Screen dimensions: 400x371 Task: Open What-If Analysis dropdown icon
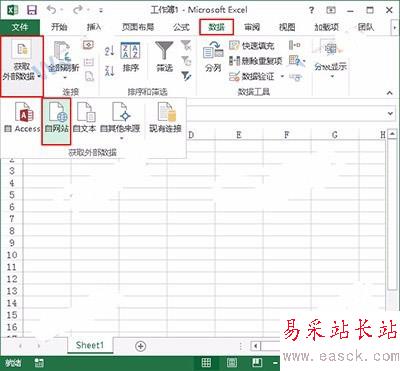click(x=297, y=61)
